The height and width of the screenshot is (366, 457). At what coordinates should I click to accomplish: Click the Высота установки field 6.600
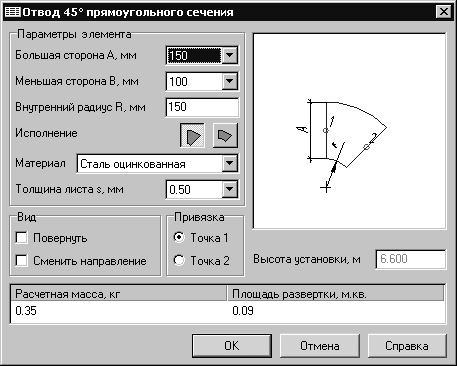[411, 259]
